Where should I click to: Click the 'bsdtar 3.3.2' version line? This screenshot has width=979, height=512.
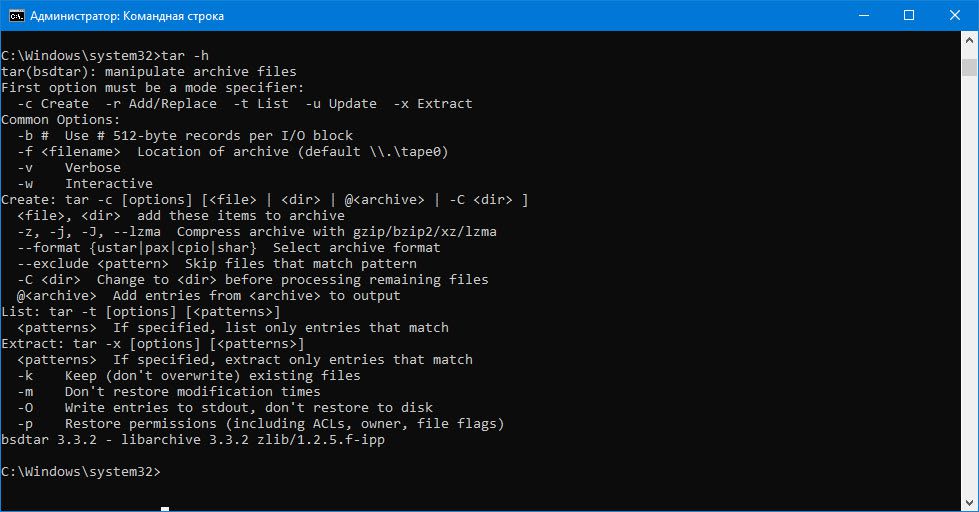pyautogui.click(x=193, y=440)
